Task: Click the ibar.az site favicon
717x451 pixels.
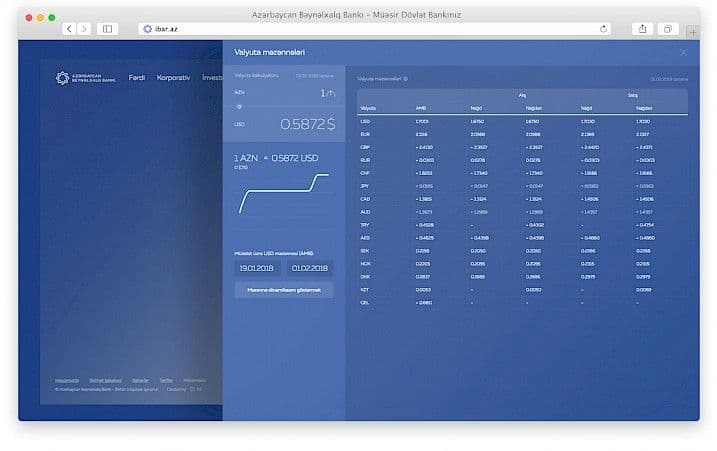Action: 148,29
